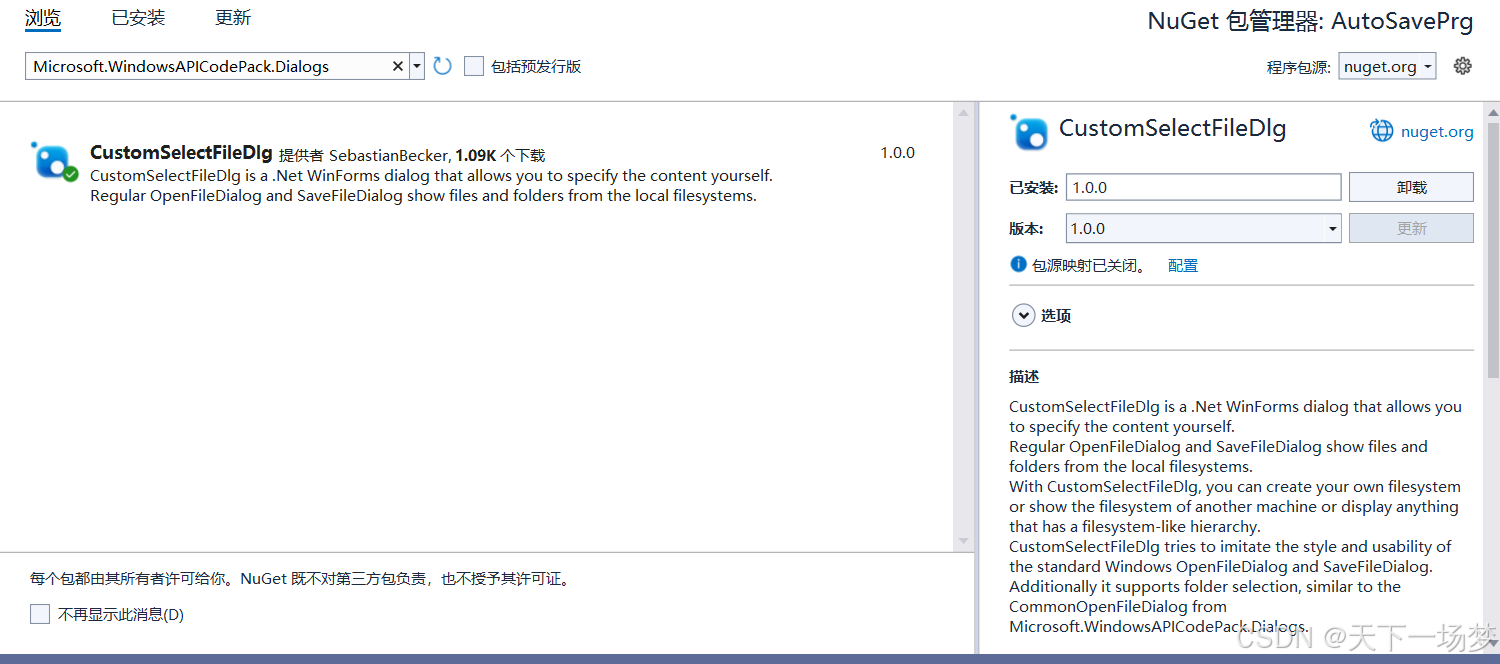The image size is (1500, 664).
Task: Click the 1.09K 个下载 download count
Action: point(500,155)
